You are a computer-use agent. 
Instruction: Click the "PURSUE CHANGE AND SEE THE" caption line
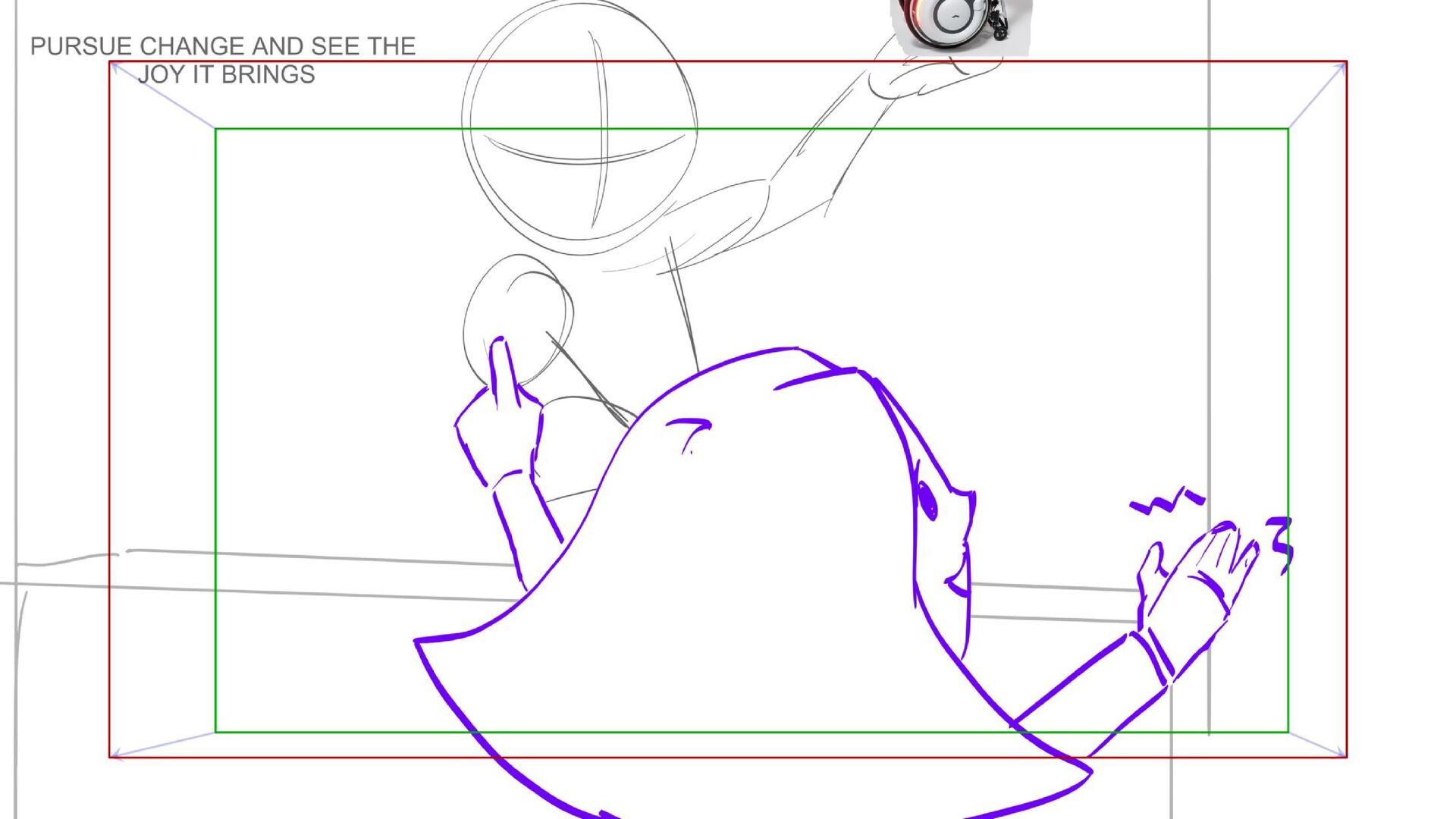(223, 46)
